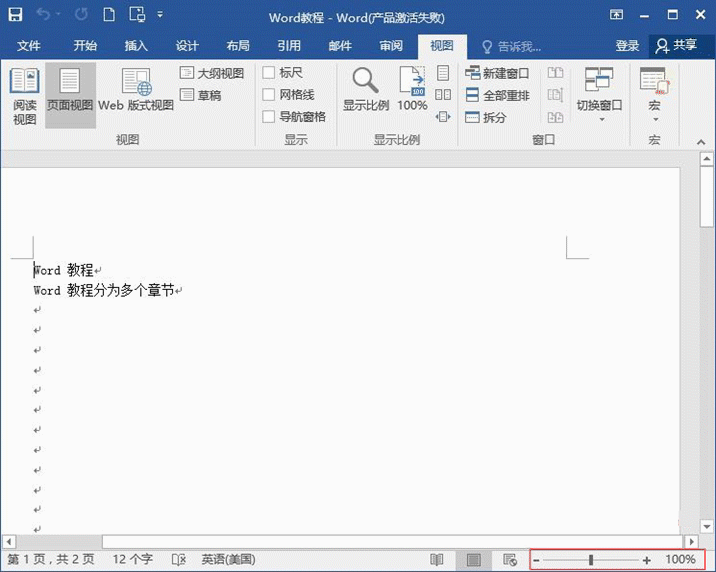Click the 登录 sign-in link
Image resolution: width=716 pixels, height=572 pixels.
click(627, 46)
